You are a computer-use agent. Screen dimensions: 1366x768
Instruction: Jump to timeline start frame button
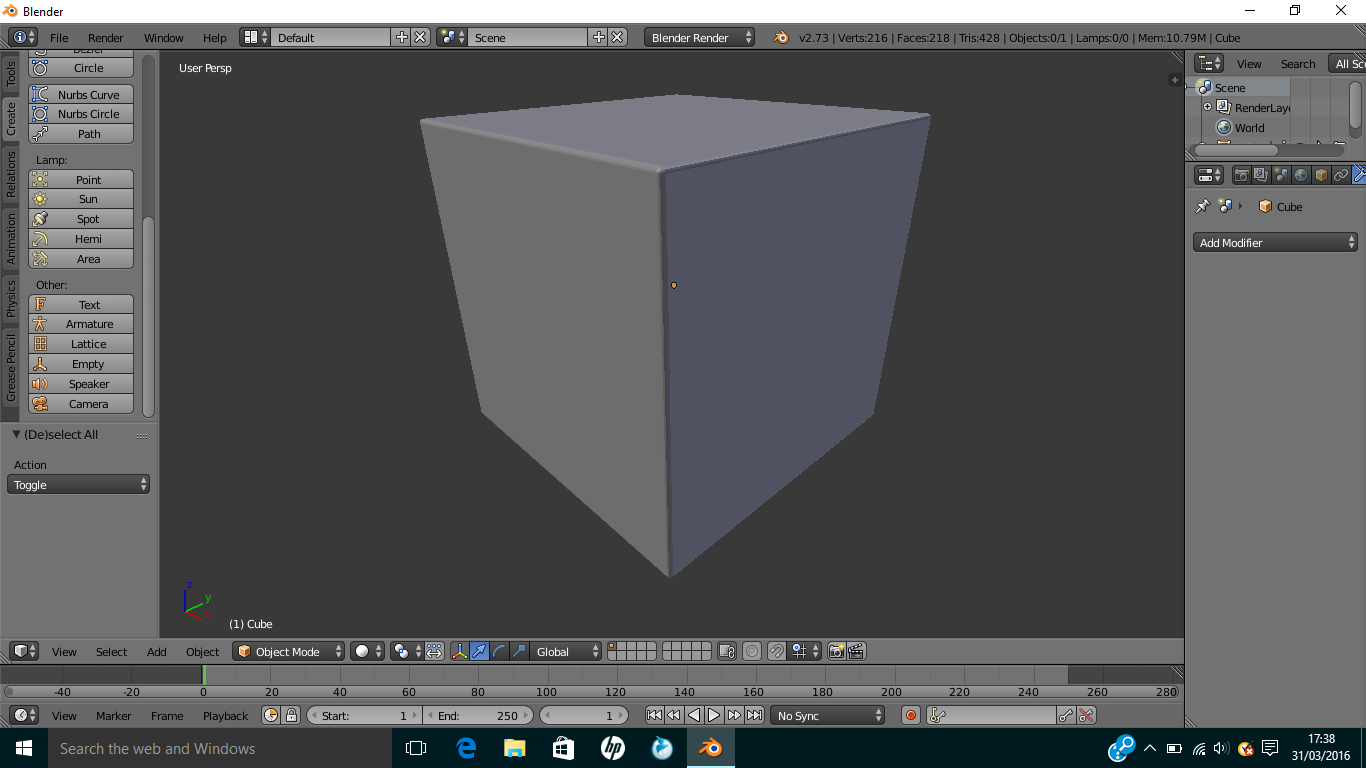(654, 715)
